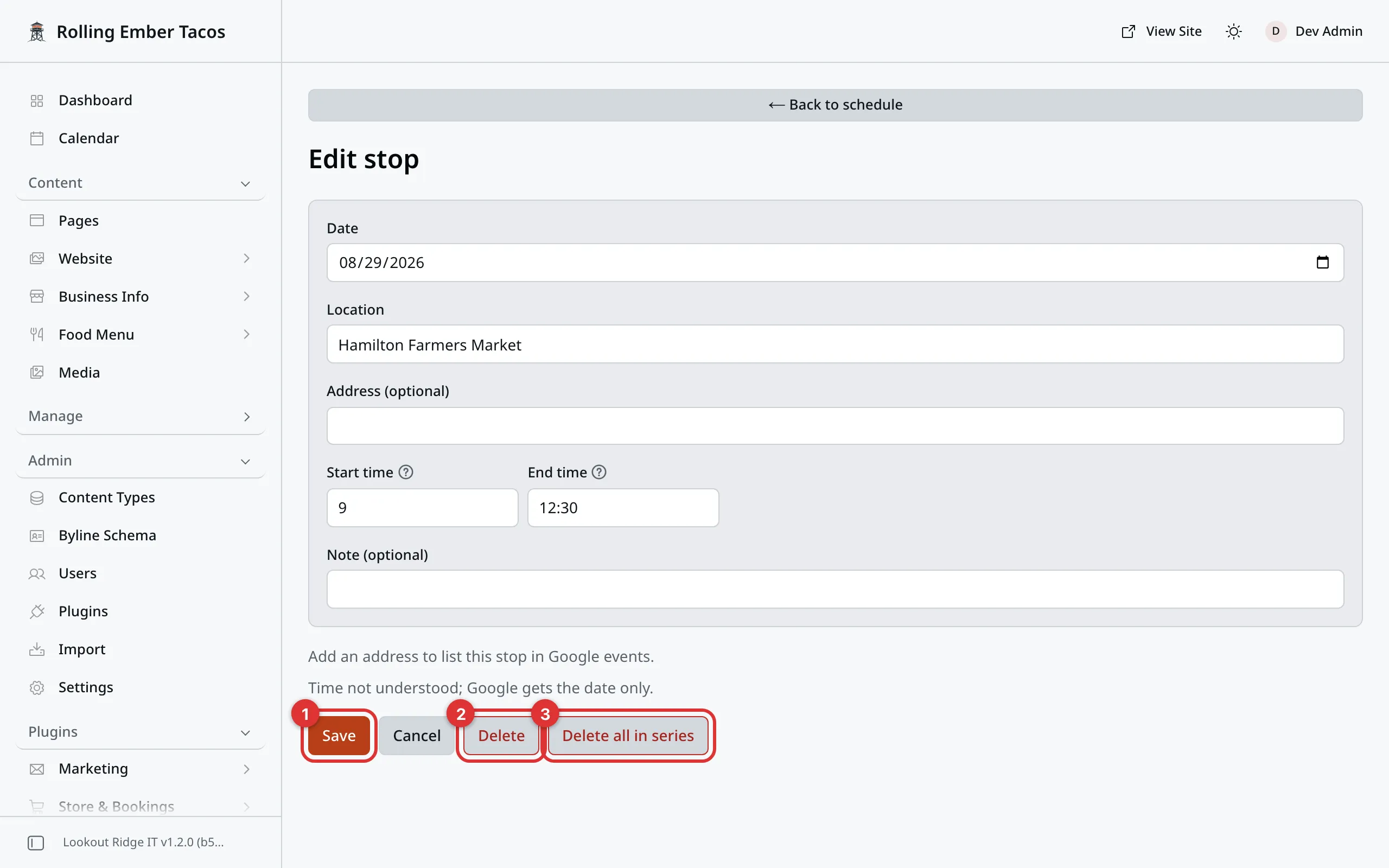Open the Website menu item

141,258
